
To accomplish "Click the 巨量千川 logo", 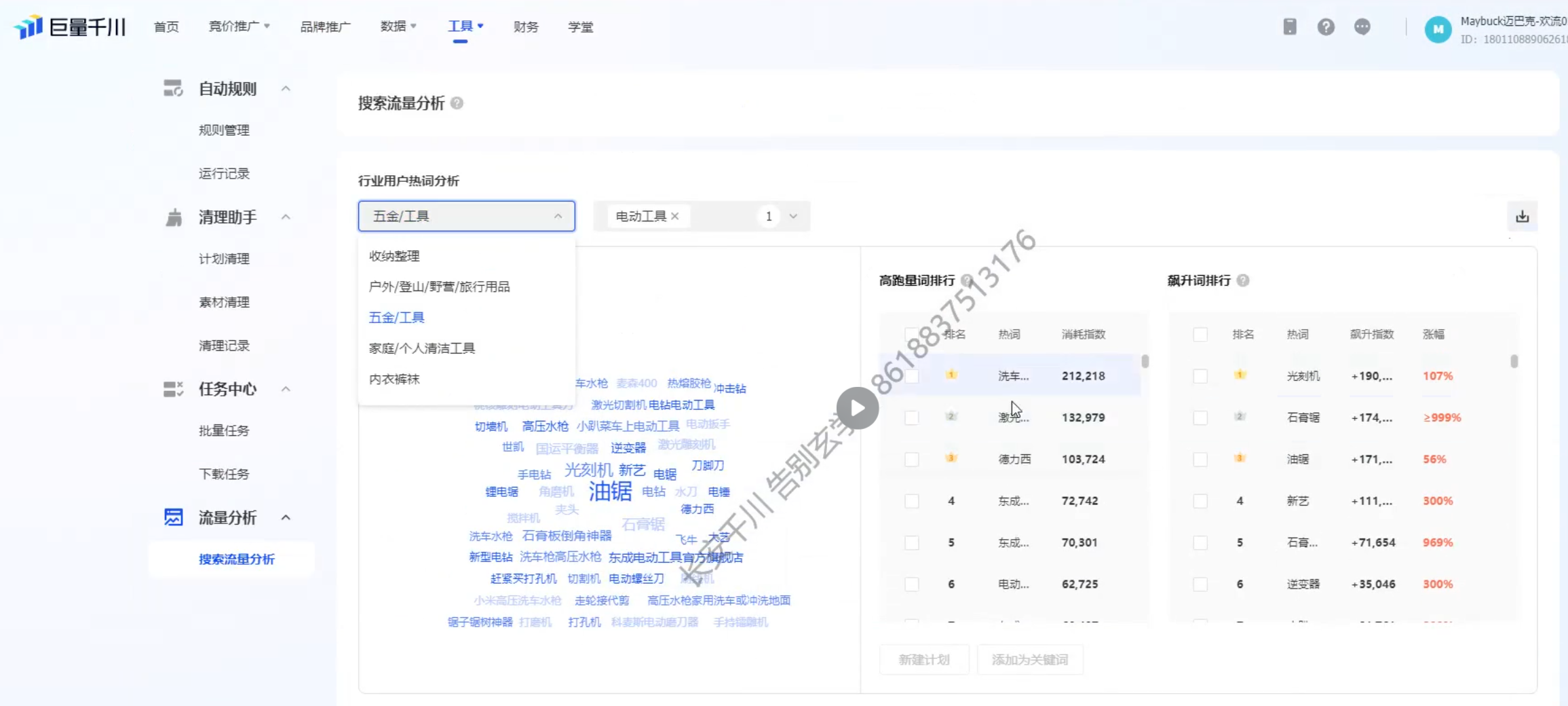I will (x=70, y=27).
